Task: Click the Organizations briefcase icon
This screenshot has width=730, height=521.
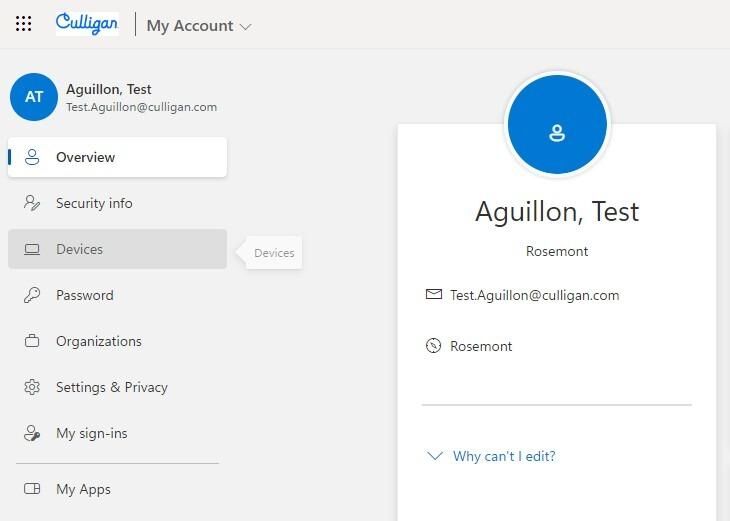Action: click(33, 341)
